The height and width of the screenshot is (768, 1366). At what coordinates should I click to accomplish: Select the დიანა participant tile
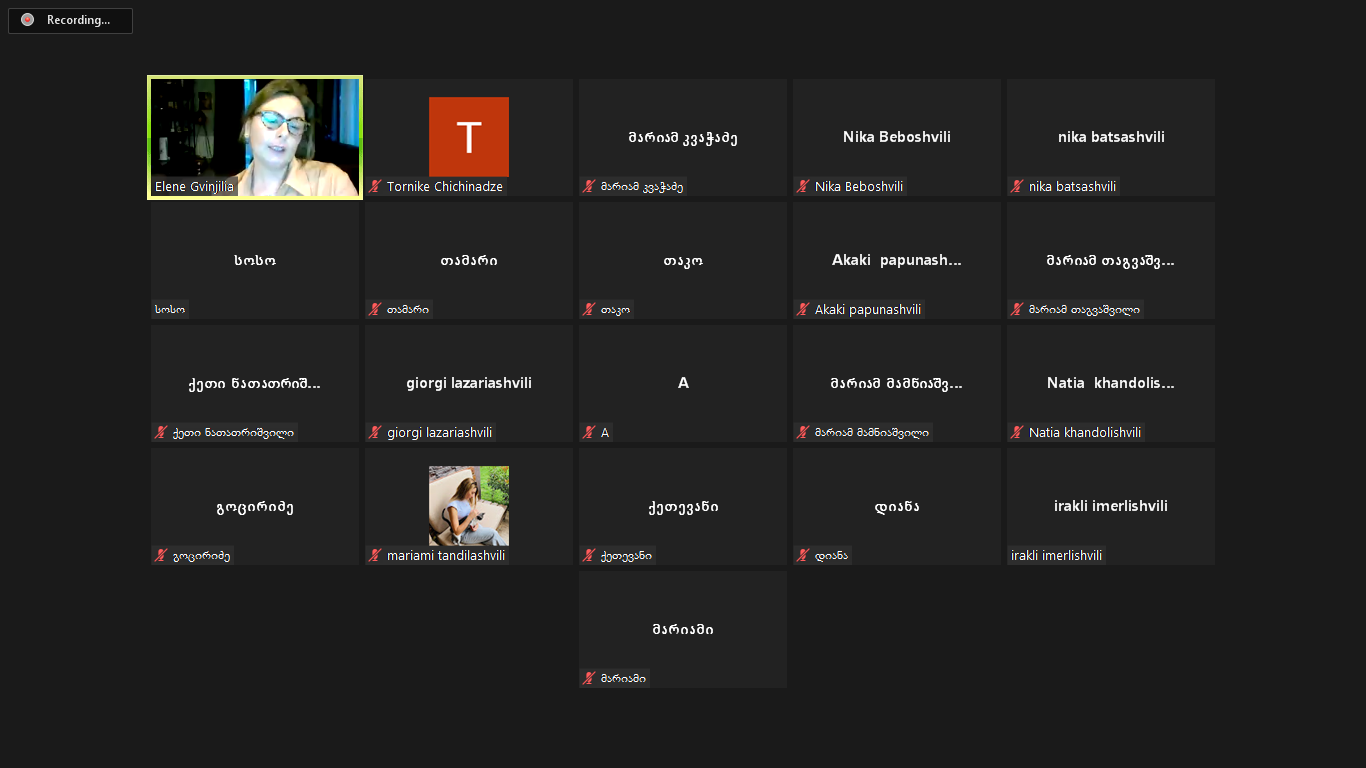point(896,506)
